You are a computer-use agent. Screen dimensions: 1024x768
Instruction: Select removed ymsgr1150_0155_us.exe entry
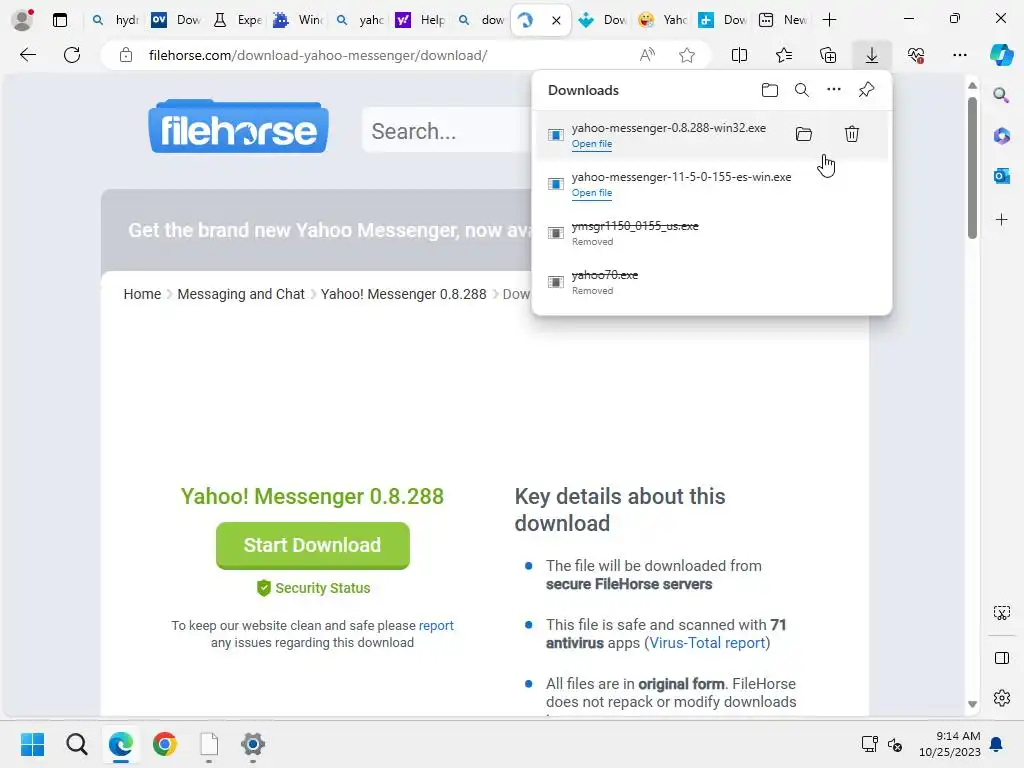click(x=712, y=233)
